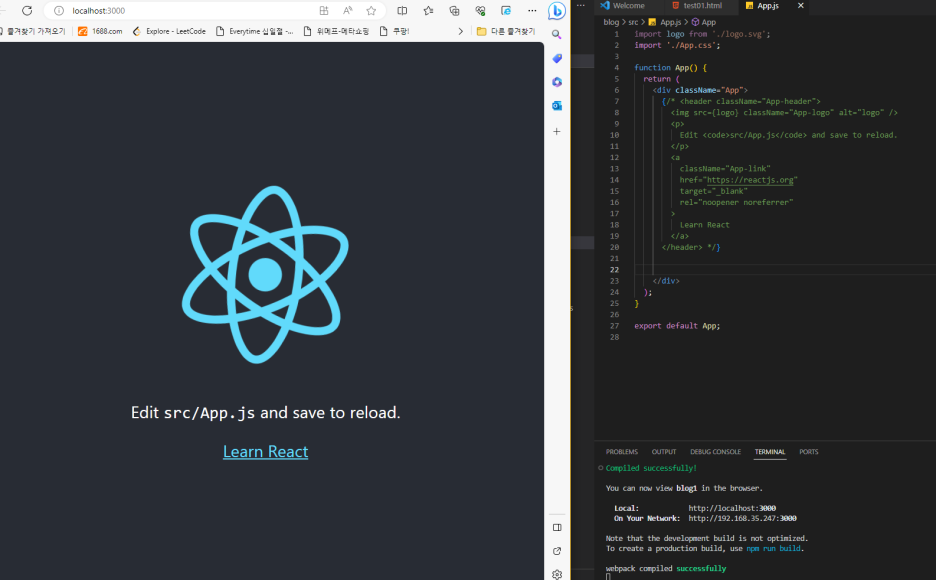Click 'webpack compiled successfully' terminal line
The image size is (936, 580).
point(666,569)
